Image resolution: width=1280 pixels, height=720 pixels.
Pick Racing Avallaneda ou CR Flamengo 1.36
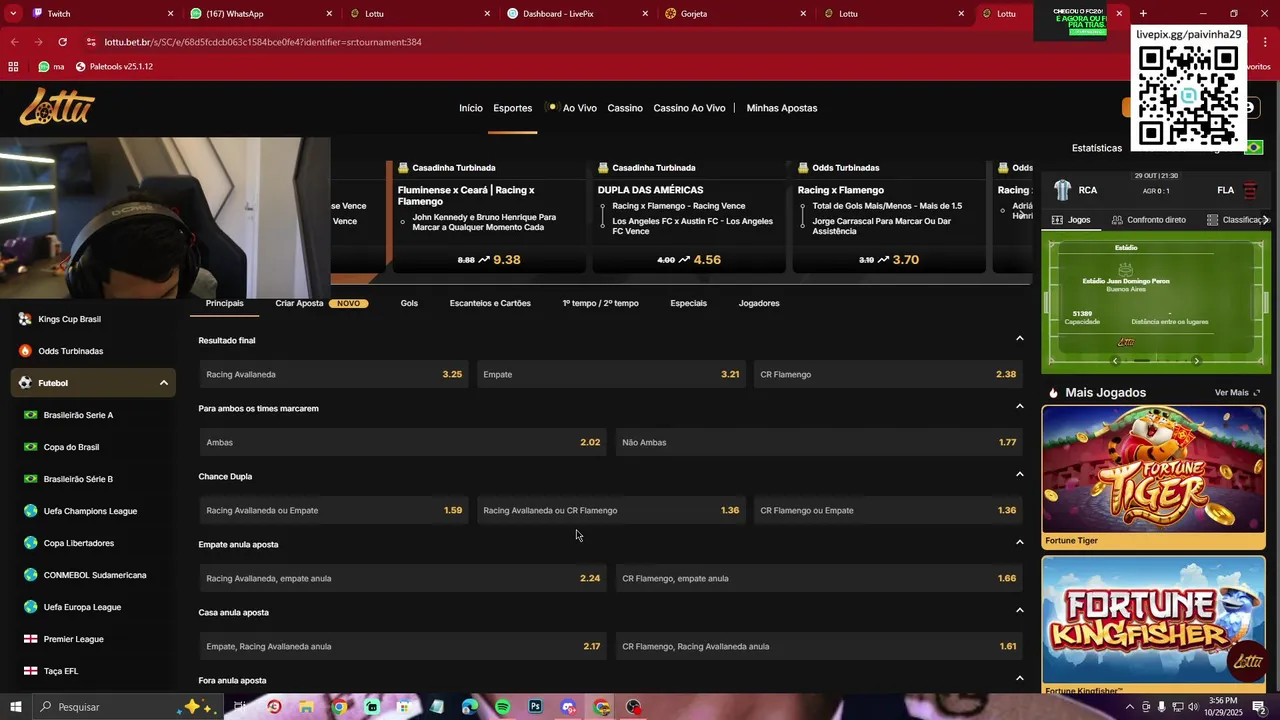tap(611, 510)
